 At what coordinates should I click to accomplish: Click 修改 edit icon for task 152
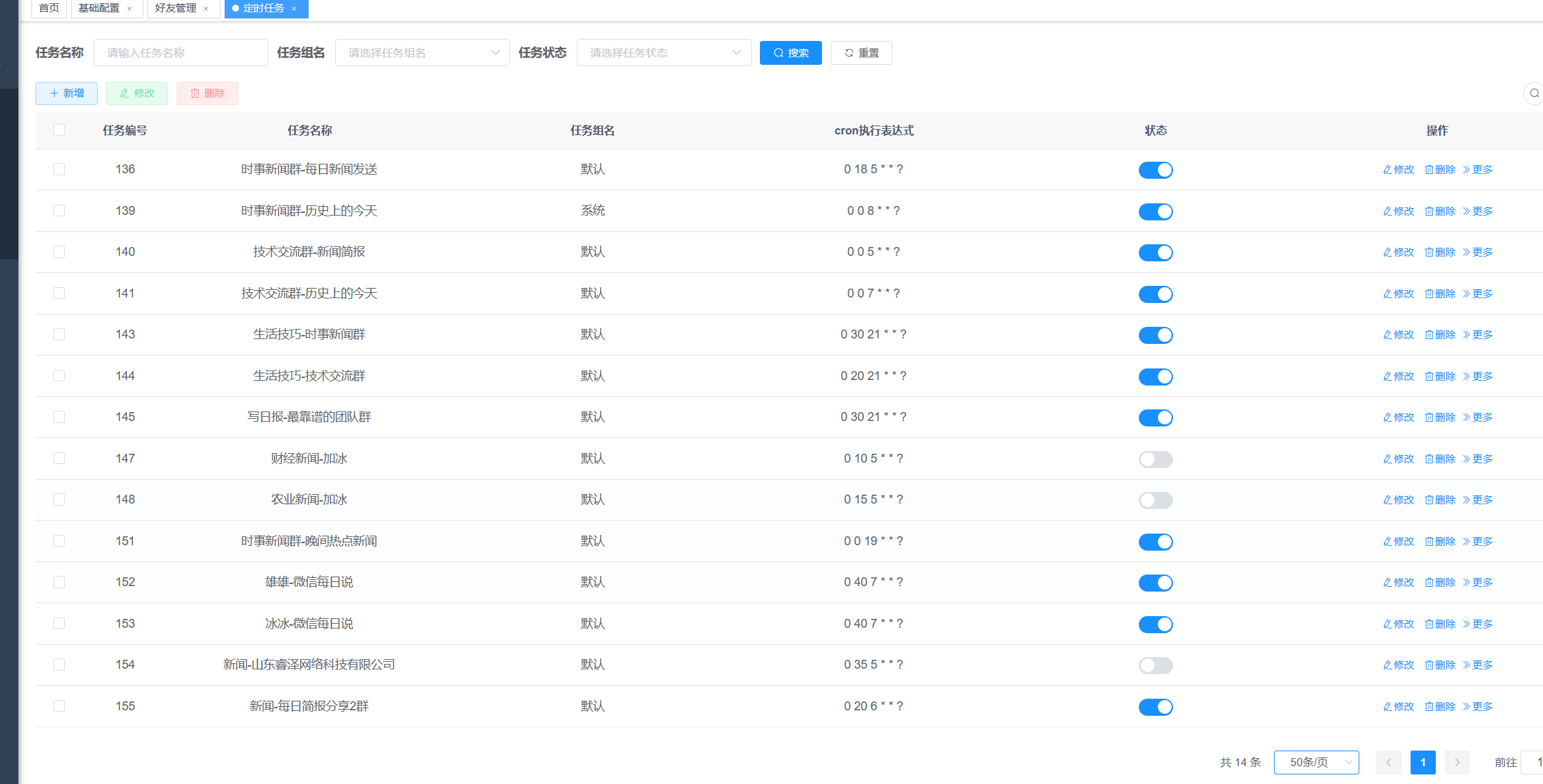coord(1398,582)
